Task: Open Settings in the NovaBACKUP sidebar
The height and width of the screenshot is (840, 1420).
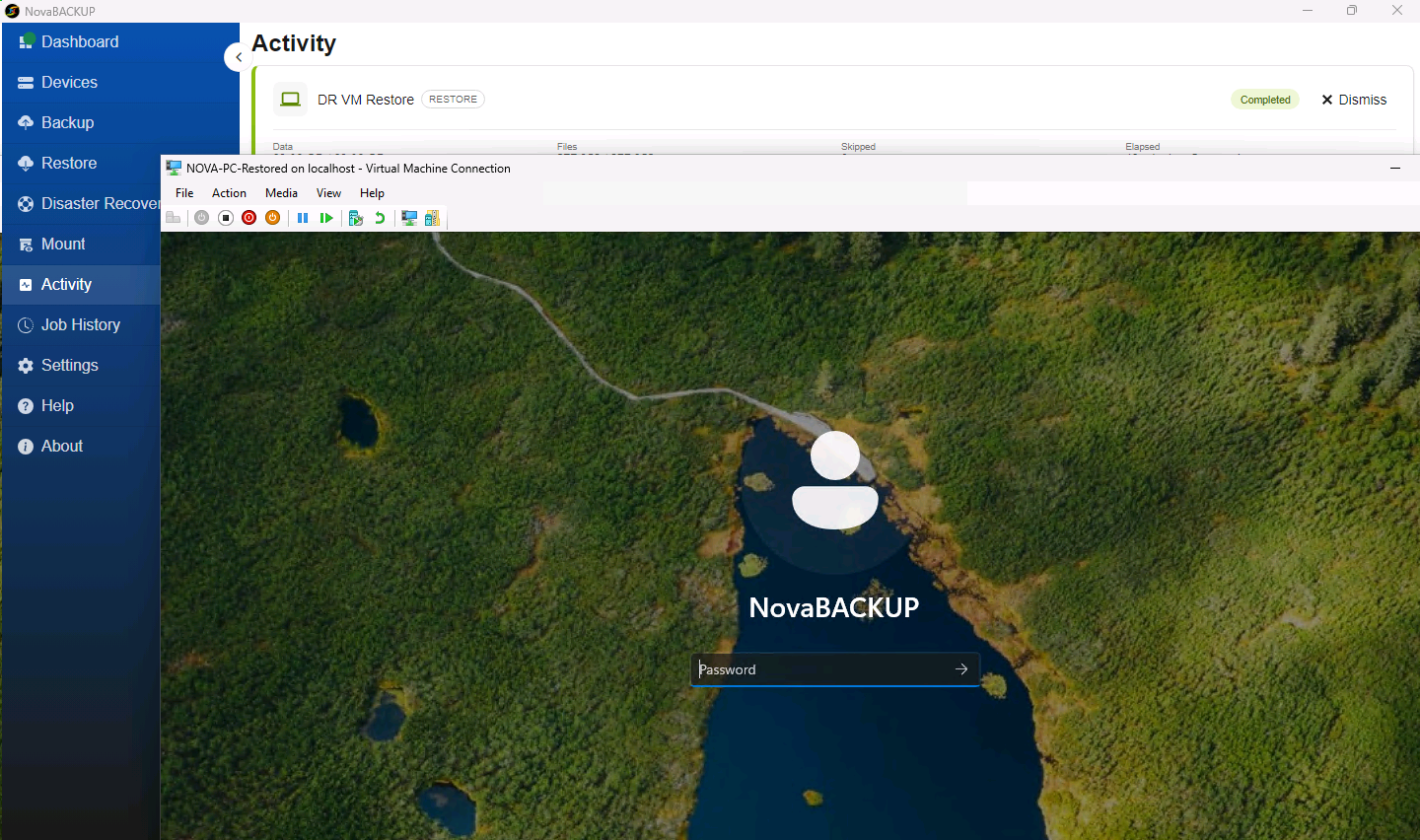Action: pyautogui.click(x=81, y=365)
